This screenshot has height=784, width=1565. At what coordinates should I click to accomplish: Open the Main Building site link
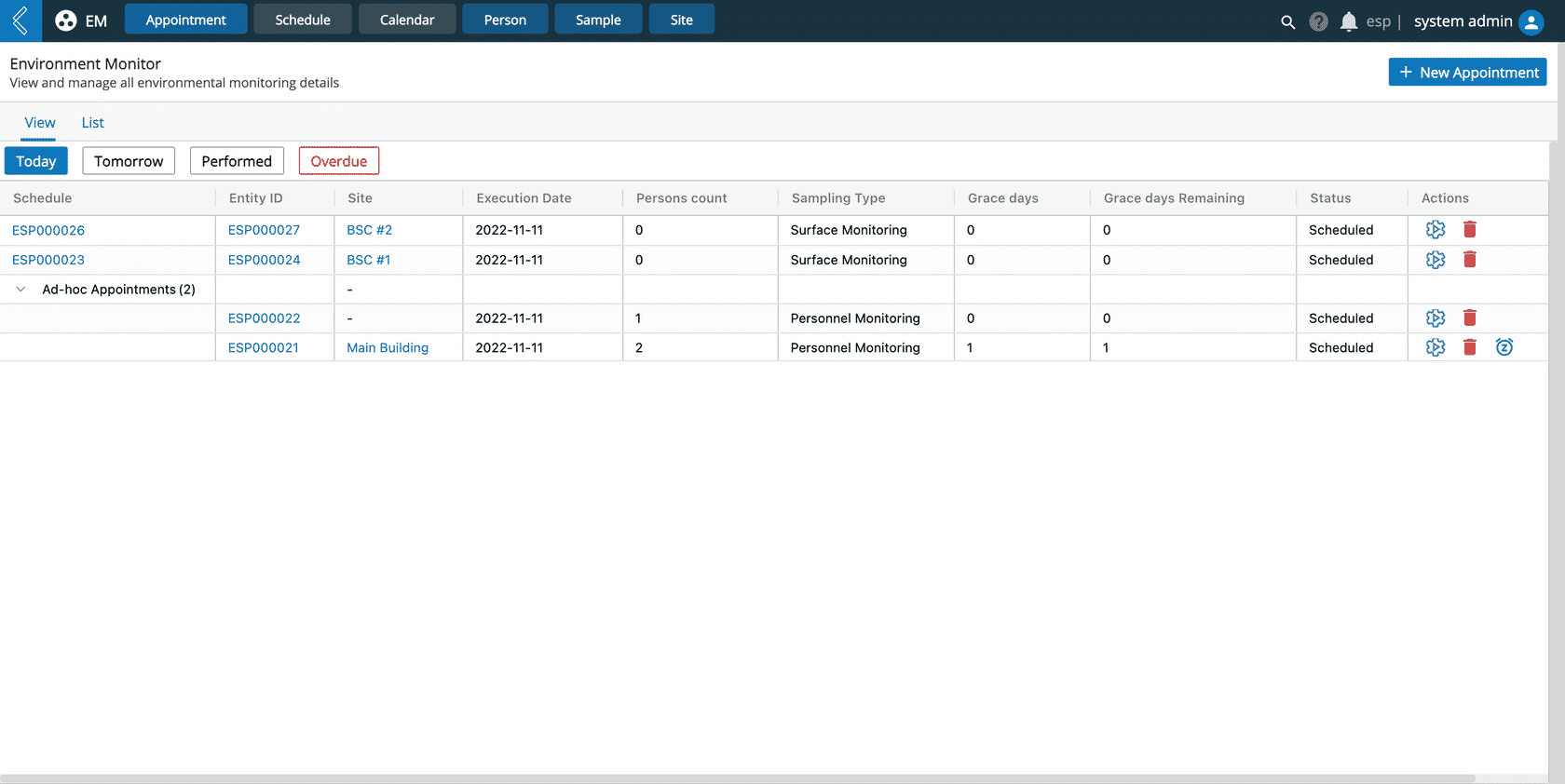[388, 347]
